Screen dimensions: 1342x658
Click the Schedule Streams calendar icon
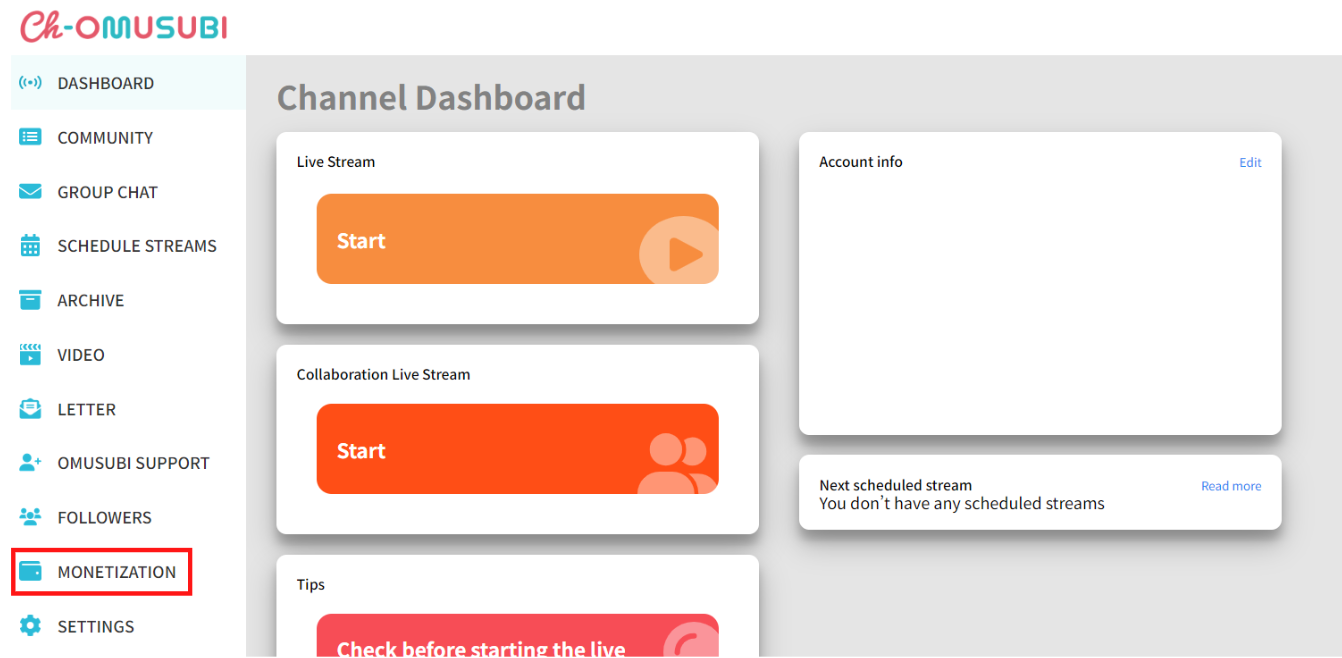[31, 245]
